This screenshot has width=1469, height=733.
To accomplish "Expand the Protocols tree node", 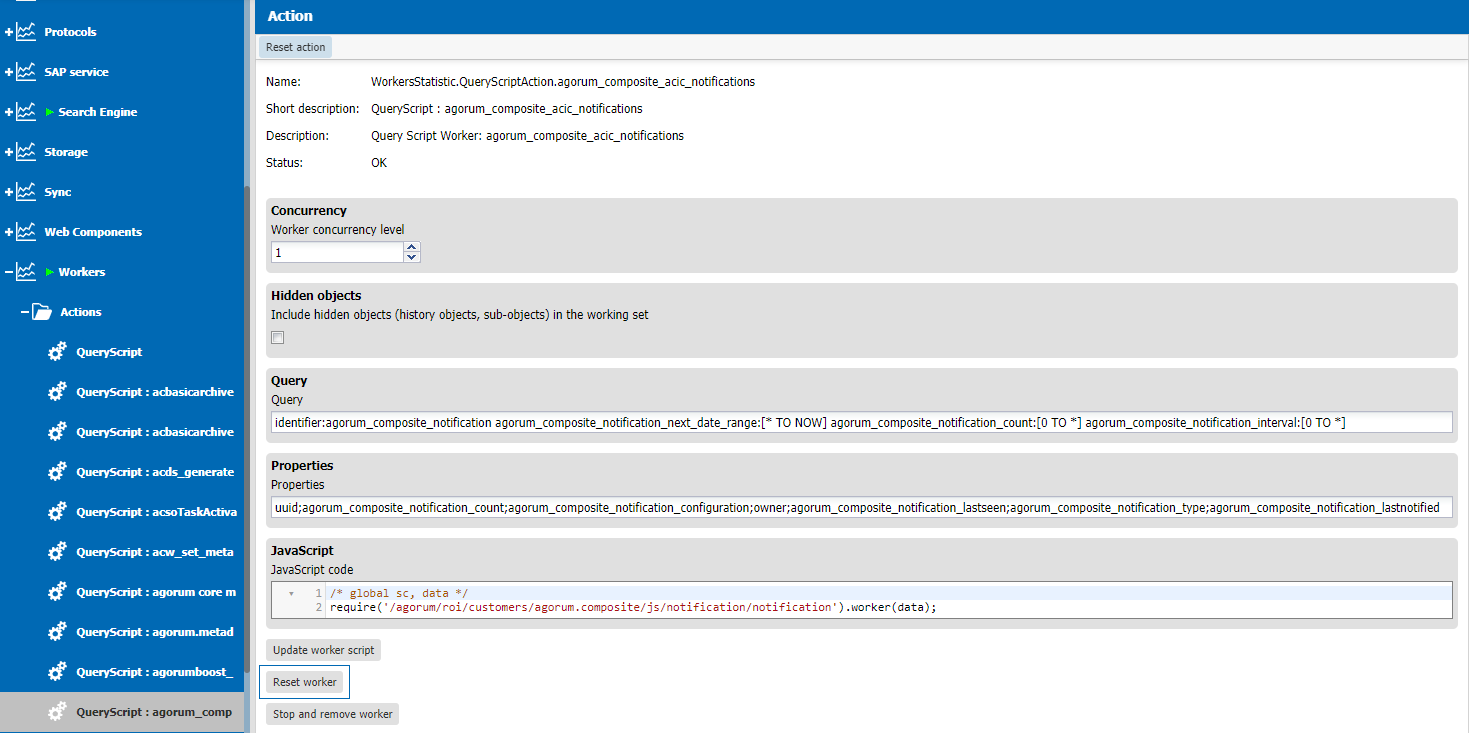I will coord(9,32).
